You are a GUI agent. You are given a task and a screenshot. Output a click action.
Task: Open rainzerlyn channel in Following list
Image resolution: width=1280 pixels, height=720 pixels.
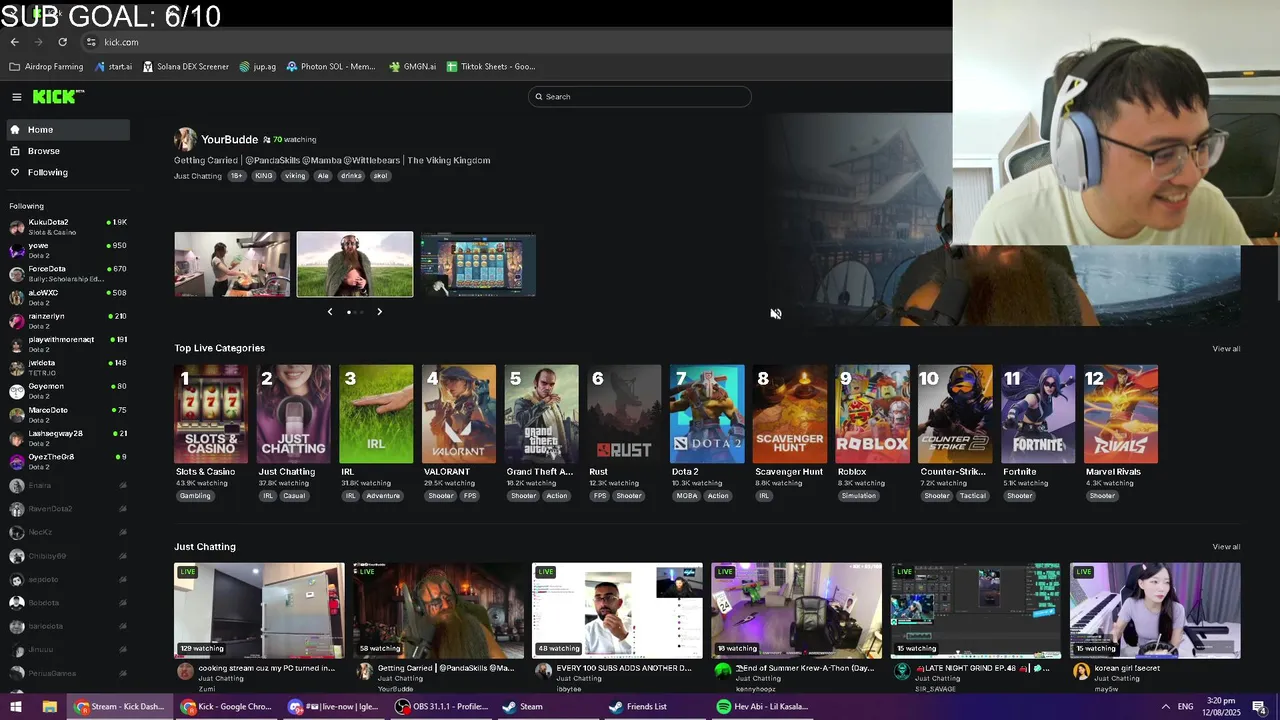click(x=67, y=321)
